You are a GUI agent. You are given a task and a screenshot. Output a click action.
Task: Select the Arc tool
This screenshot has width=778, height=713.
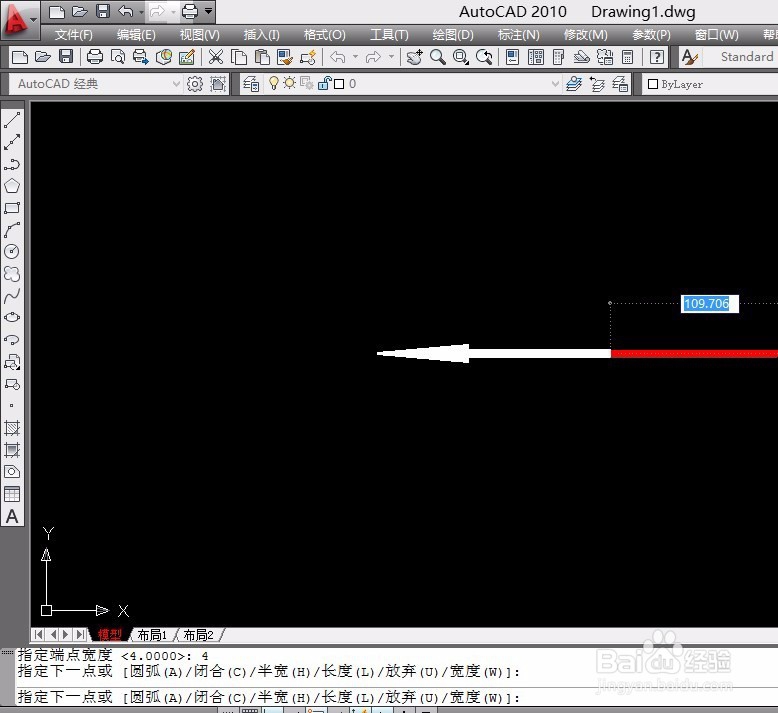12,230
